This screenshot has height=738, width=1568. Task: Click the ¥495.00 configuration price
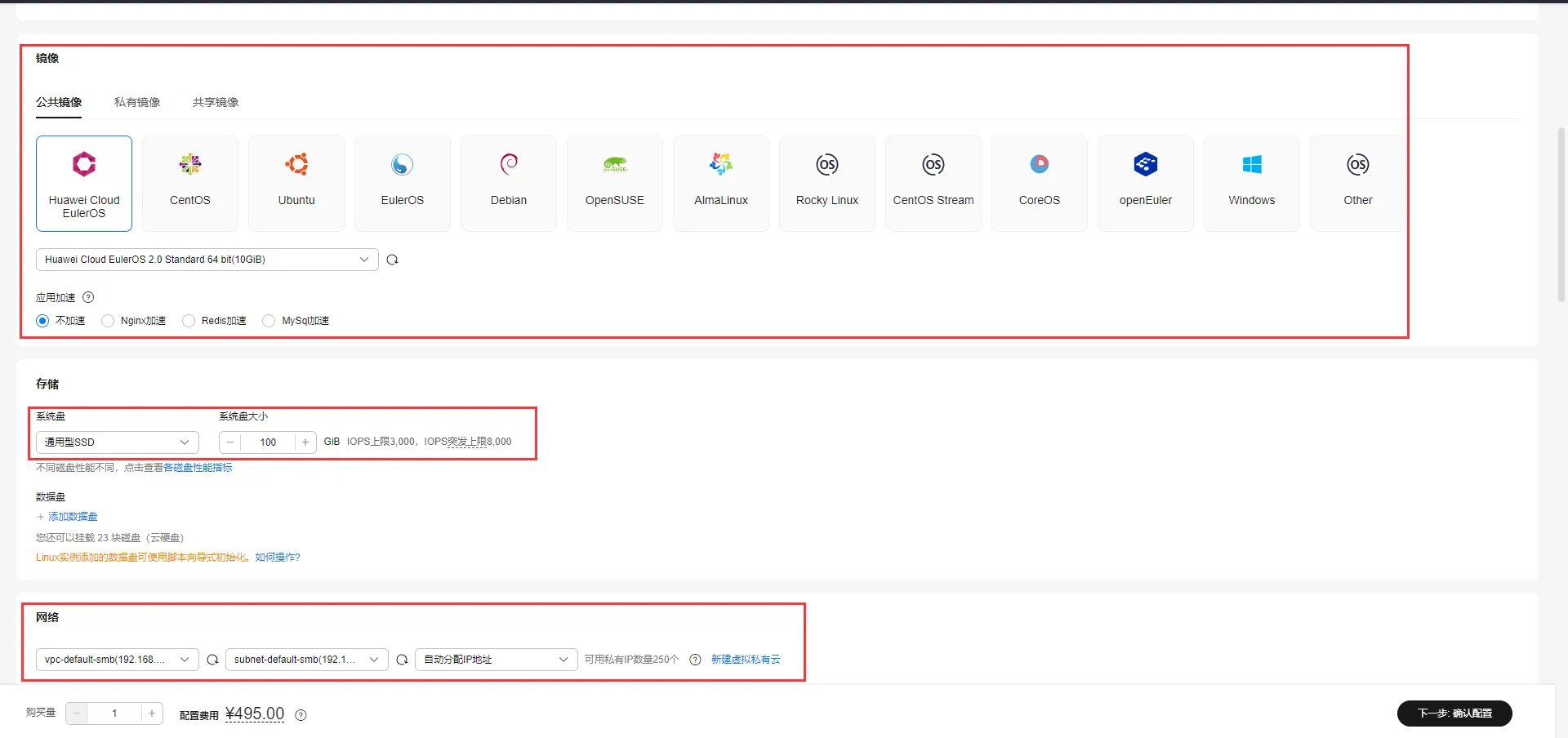pyautogui.click(x=255, y=714)
